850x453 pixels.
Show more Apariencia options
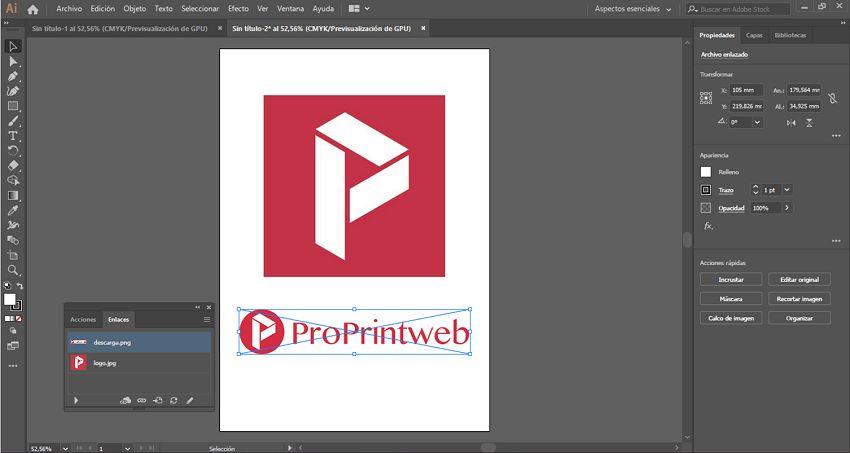click(x=836, y=241)
